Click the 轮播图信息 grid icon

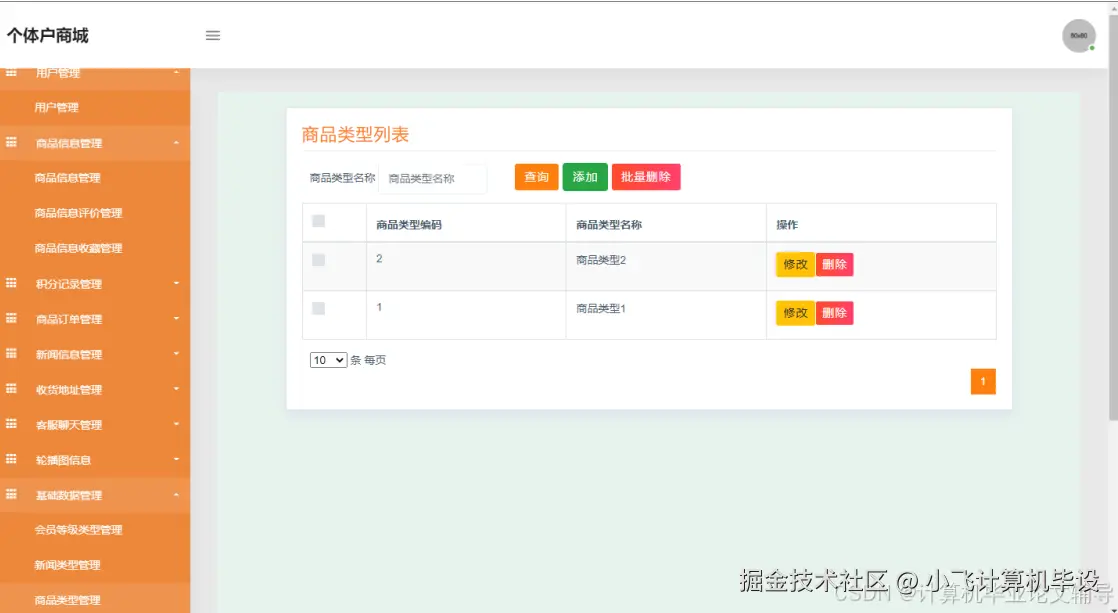coord(10,459)
